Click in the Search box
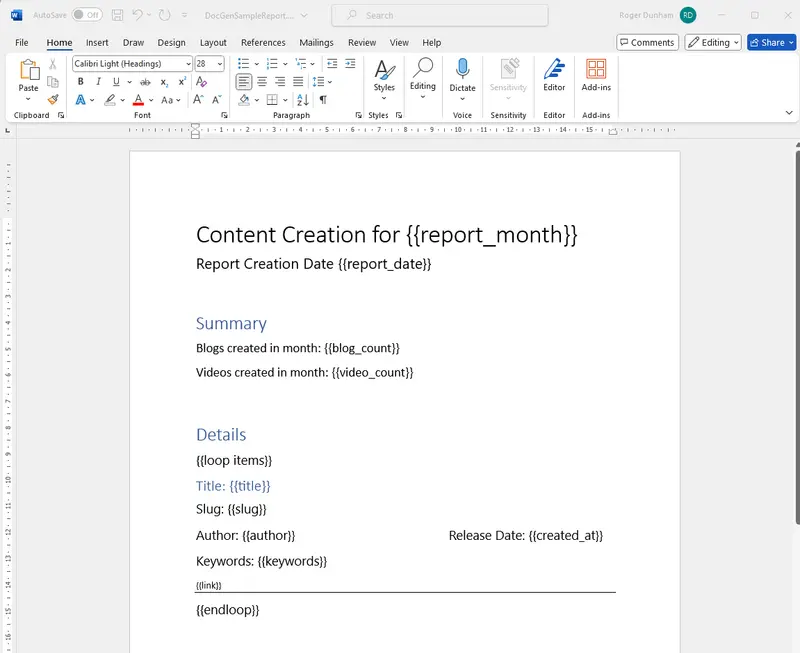Screen dimensions: 800x653 click(x=440, y=15)
